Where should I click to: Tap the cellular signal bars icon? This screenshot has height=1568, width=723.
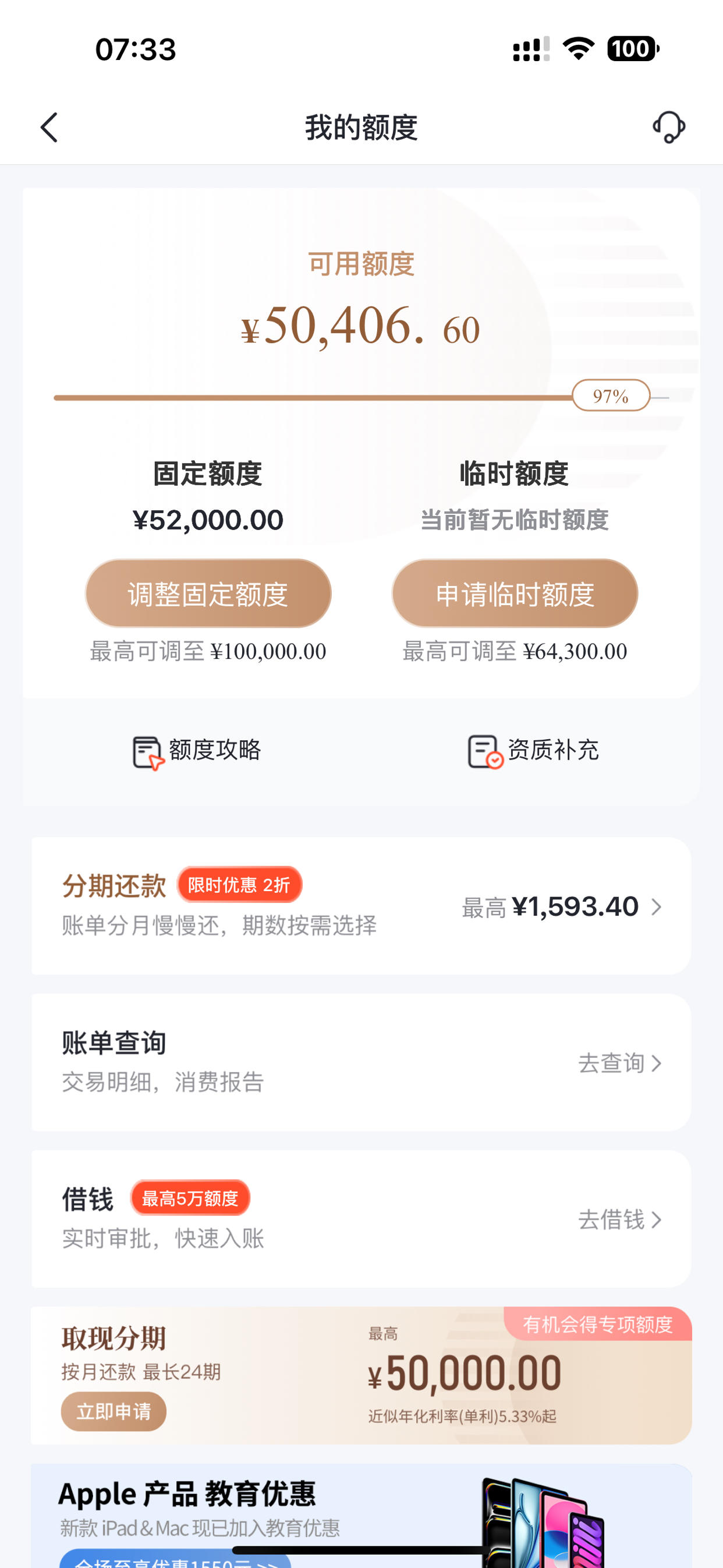[531, 49]
